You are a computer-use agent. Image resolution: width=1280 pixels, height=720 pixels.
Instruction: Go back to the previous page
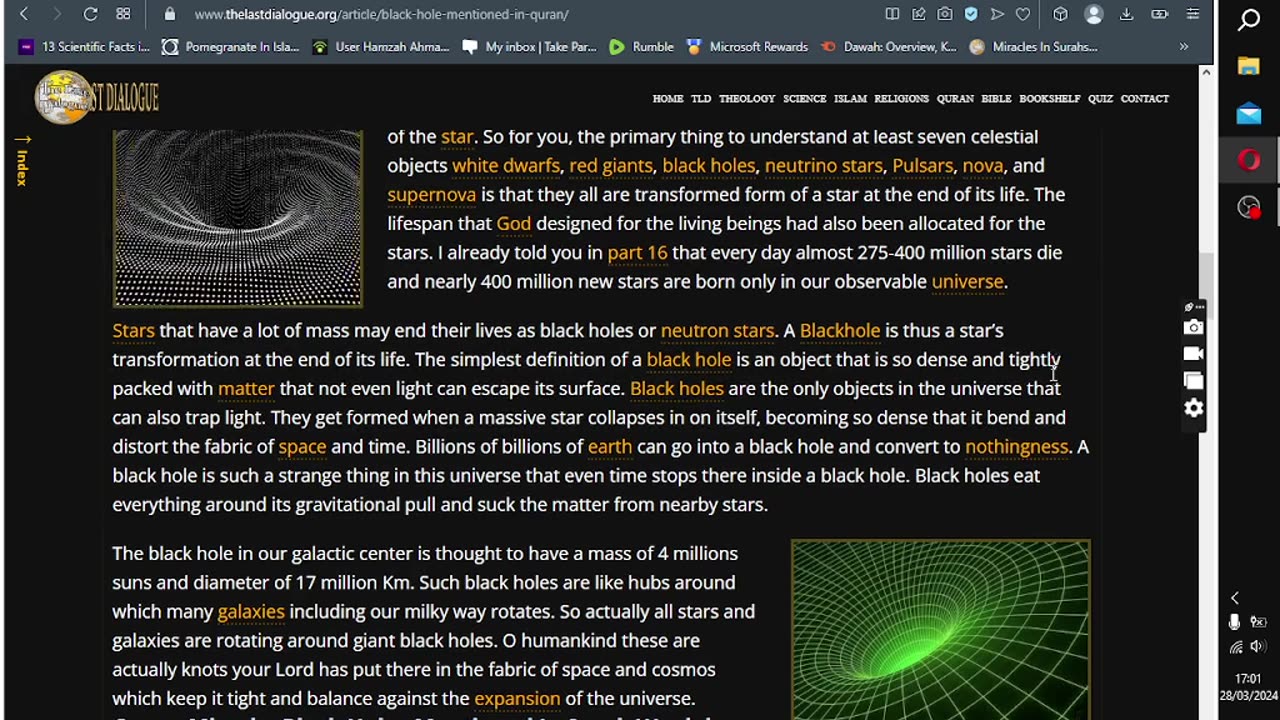(24, 14)
